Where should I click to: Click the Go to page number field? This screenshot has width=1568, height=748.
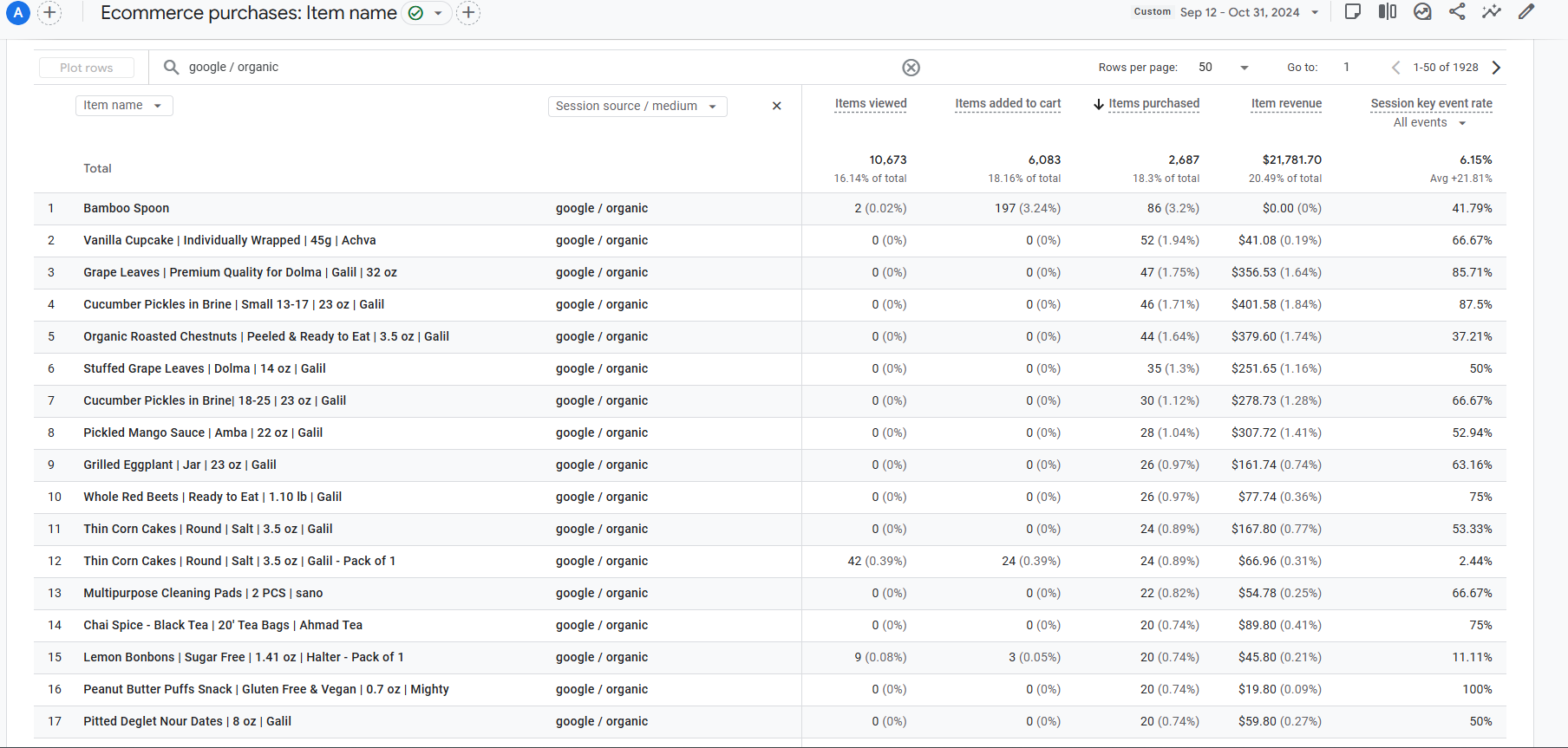(x=1347, y=68)
